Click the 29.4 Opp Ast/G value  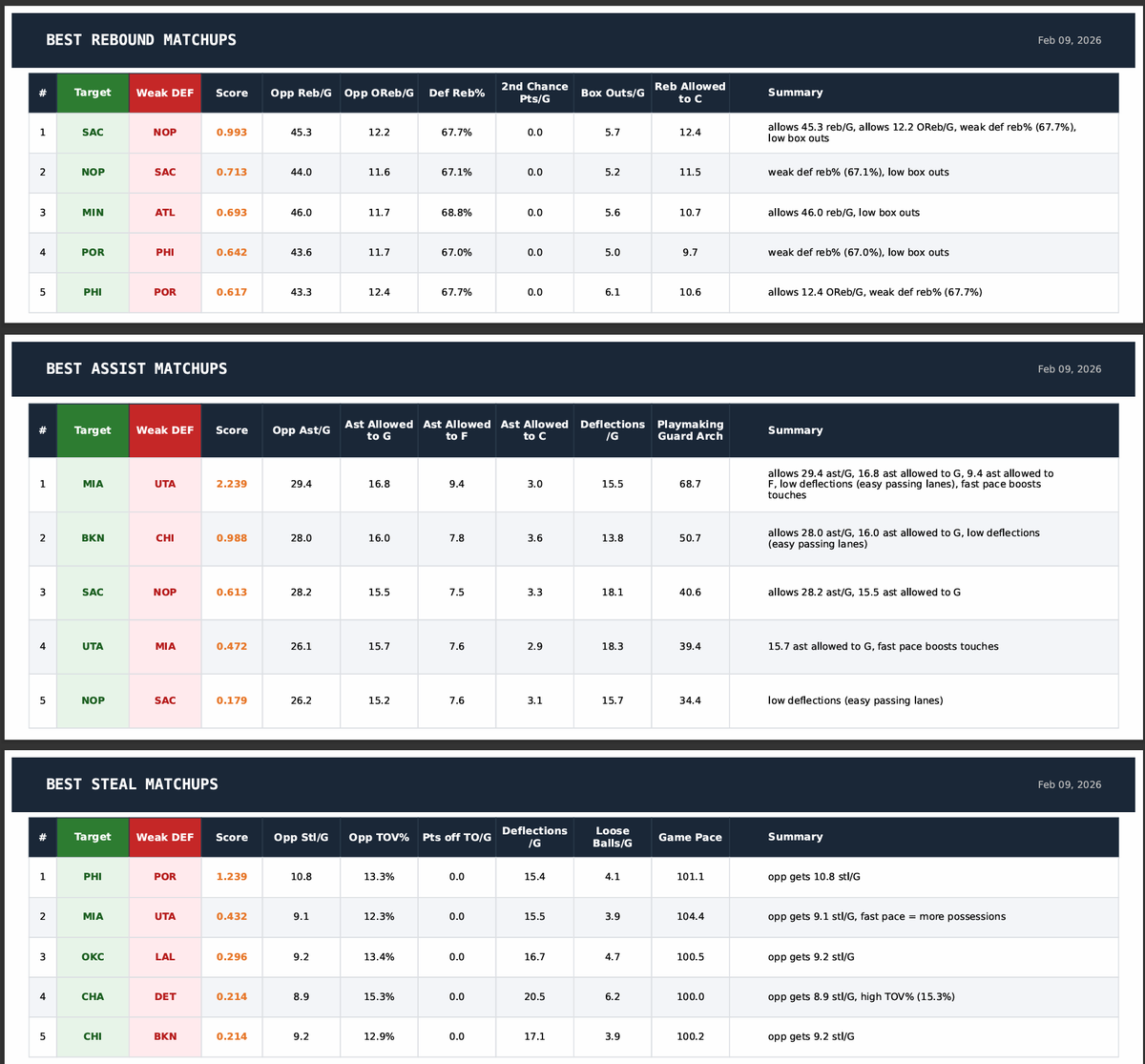tap(302, 484)
